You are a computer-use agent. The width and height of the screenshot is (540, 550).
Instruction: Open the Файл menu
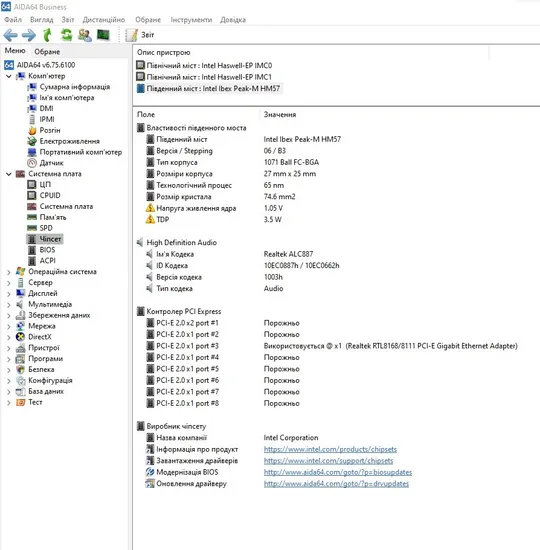(13, 20)
